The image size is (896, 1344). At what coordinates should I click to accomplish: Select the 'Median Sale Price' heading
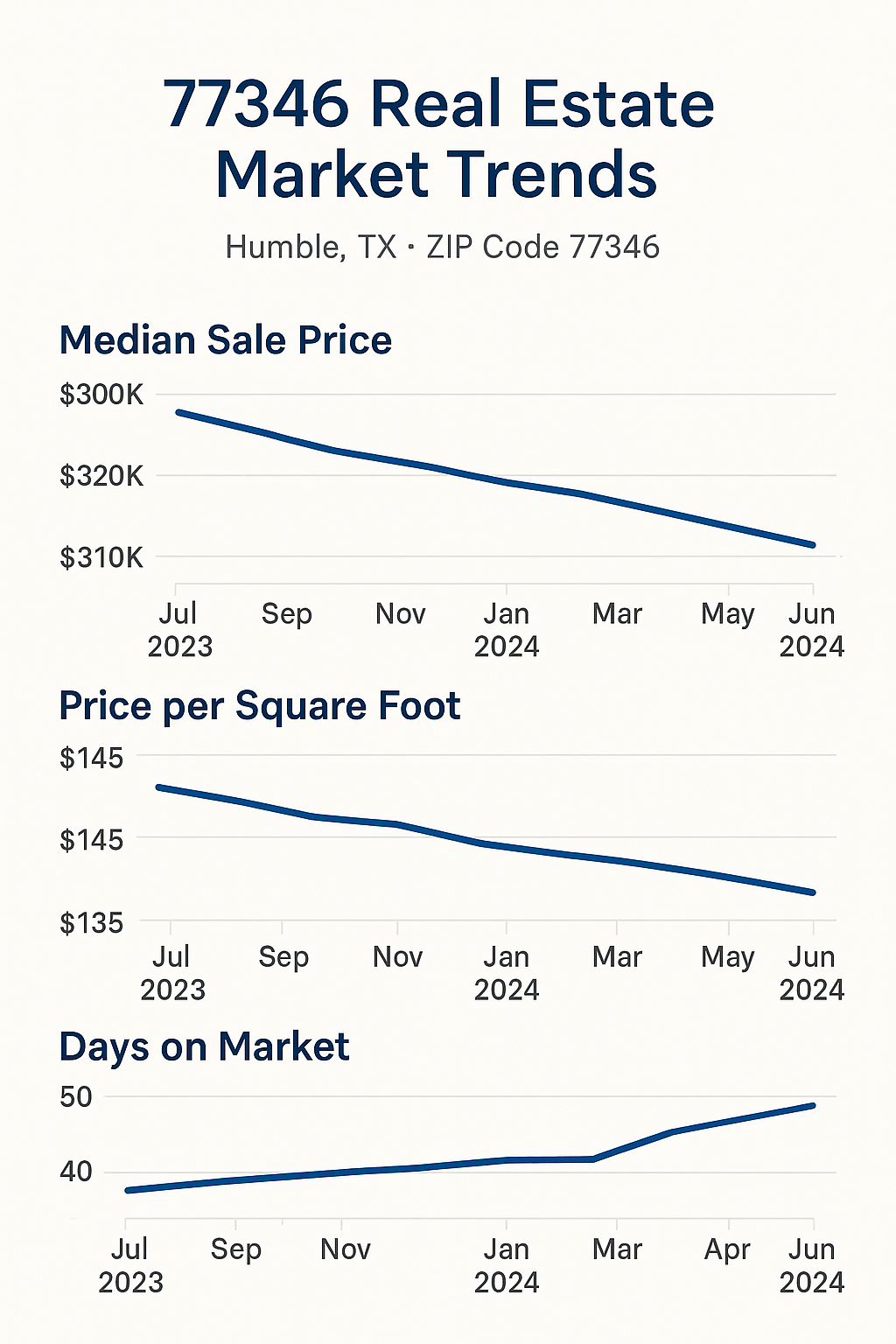coord(225,340)
